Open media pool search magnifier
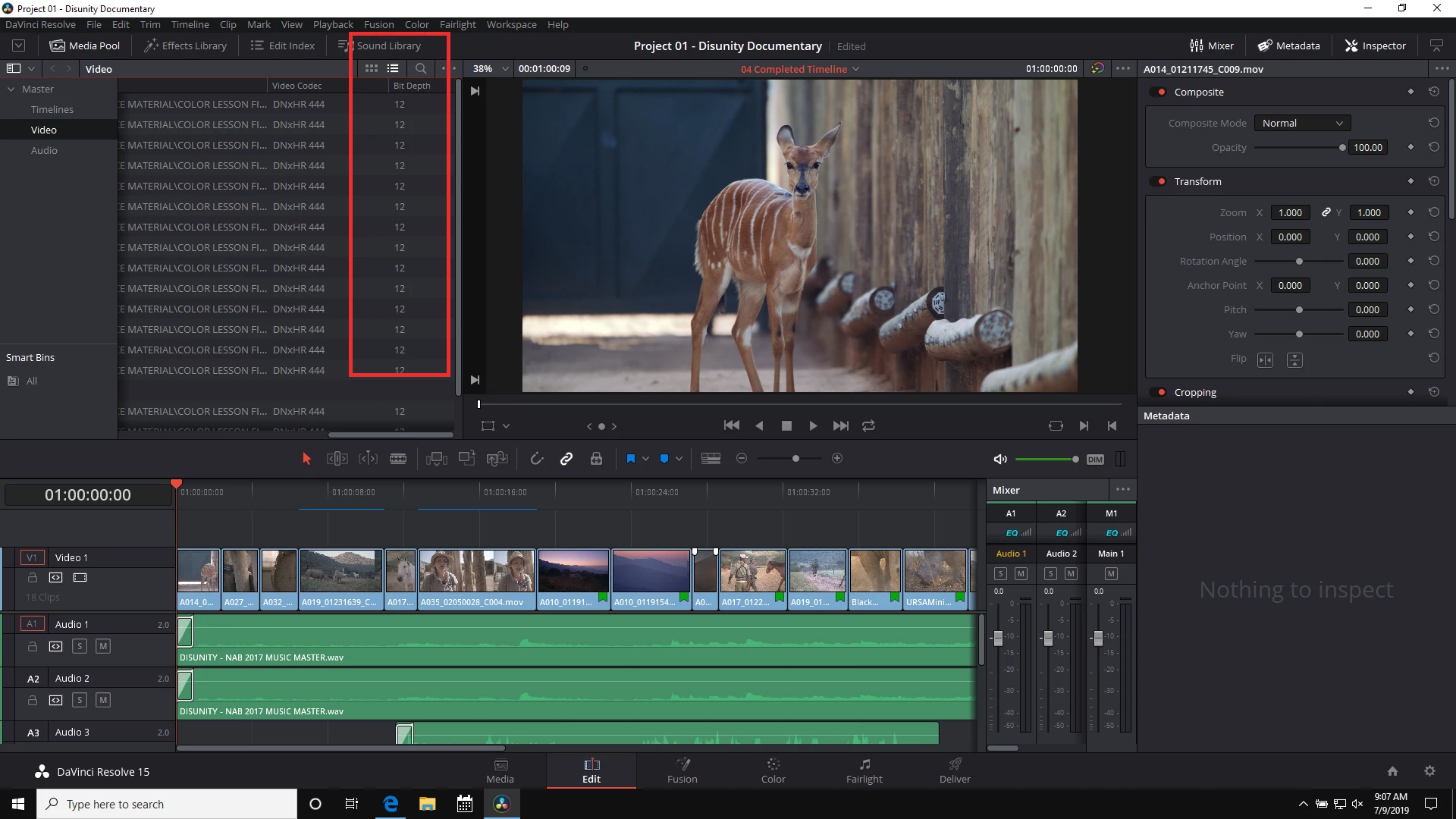This screenshot has height=819, width=1456. point(421,68)
